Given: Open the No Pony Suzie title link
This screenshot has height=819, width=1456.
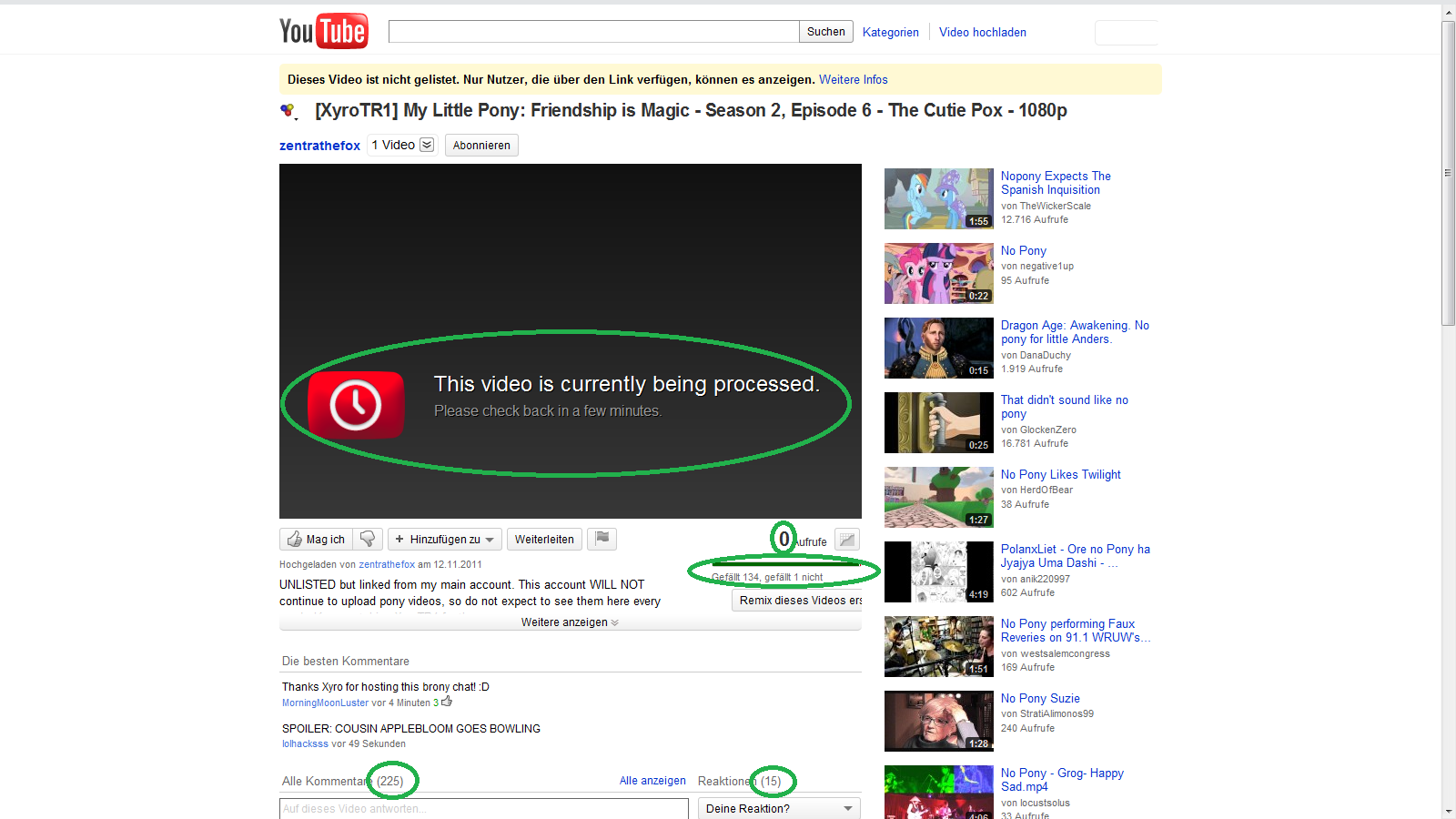Looking at the screenshot, I should click(1040, 698).
